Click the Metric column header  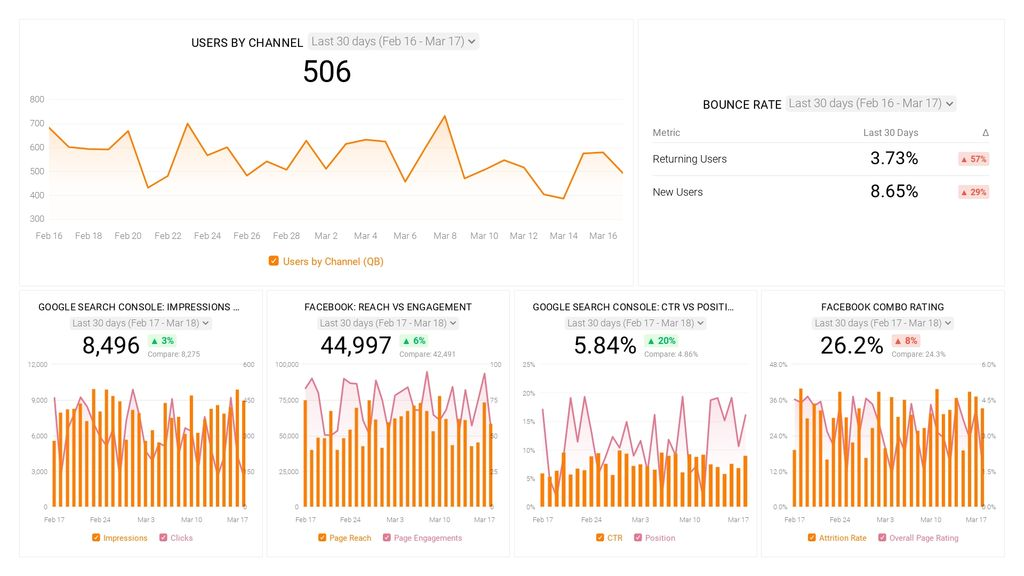tap(666, 133)
